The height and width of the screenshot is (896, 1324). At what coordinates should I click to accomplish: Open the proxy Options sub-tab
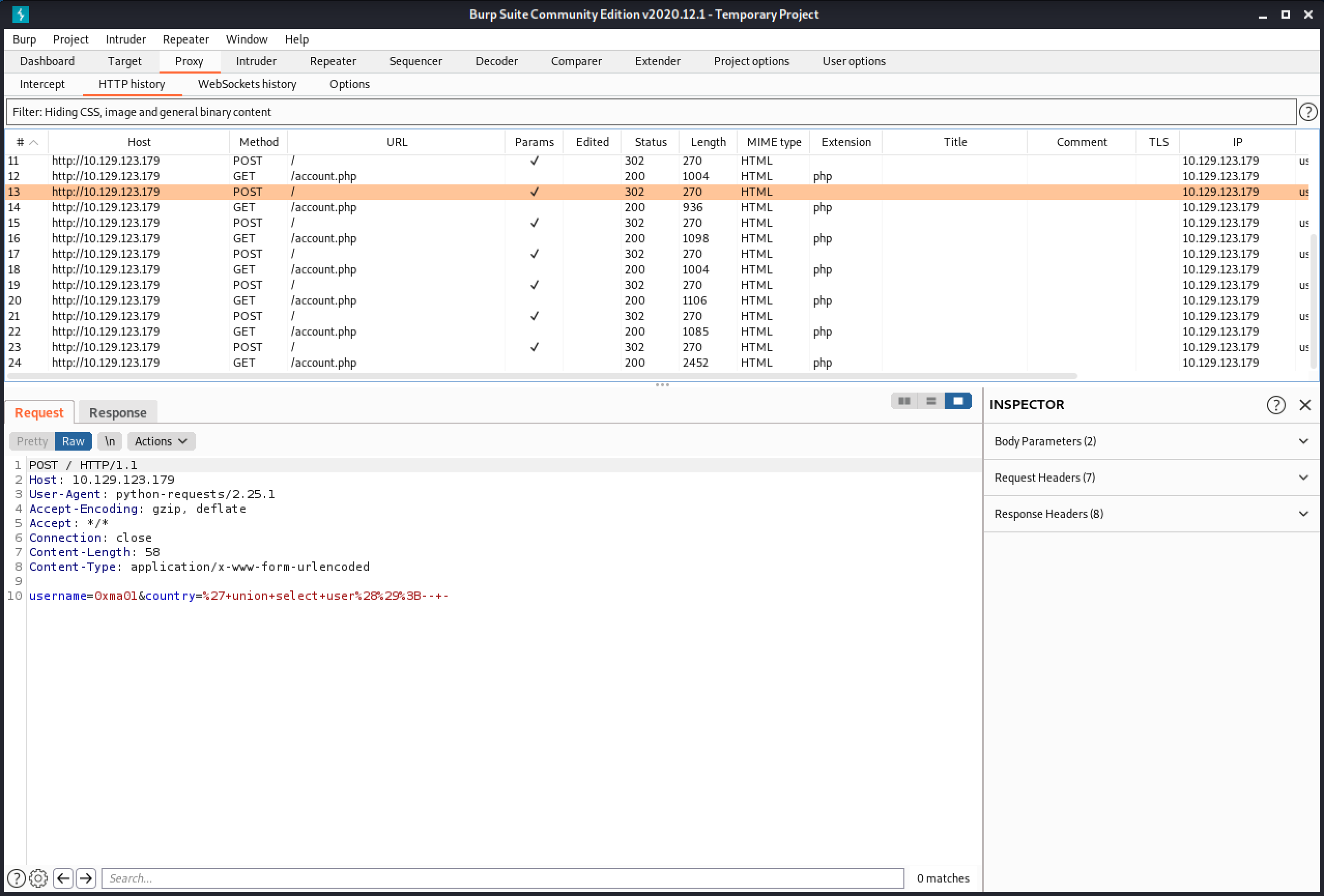[x=349, y=84]
